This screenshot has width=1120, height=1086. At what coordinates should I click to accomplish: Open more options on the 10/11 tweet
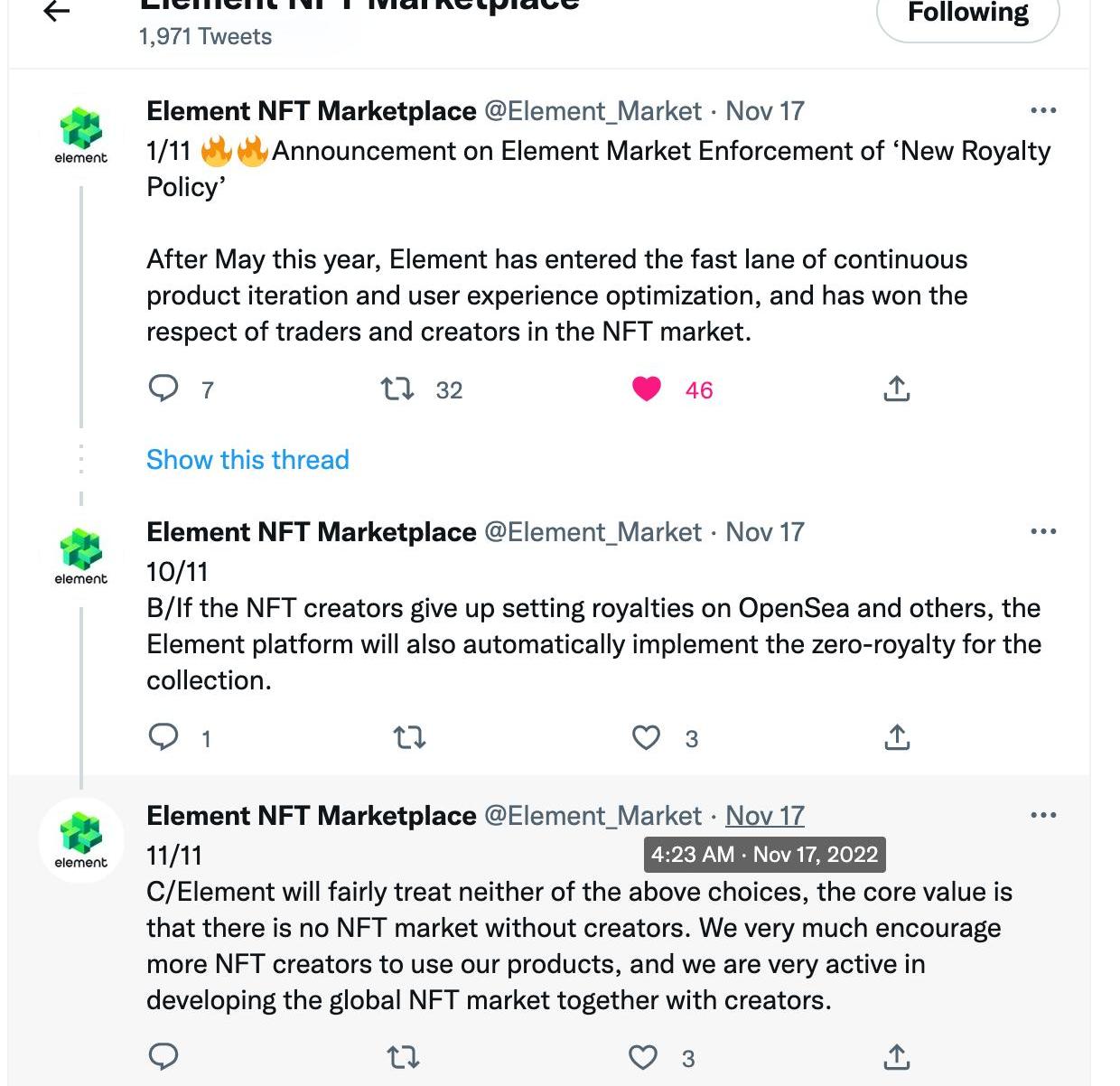(1042, 532)
